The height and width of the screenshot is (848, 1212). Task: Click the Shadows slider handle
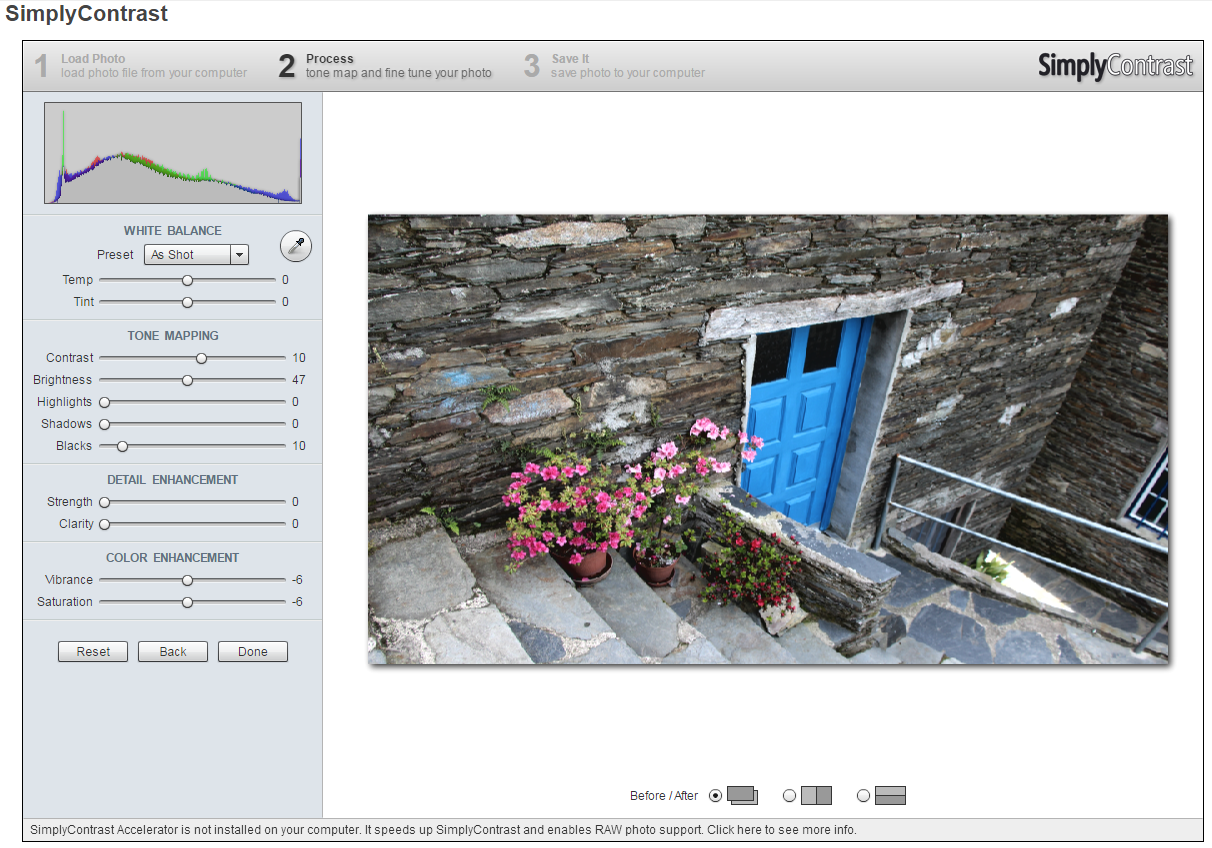(104, 424)
